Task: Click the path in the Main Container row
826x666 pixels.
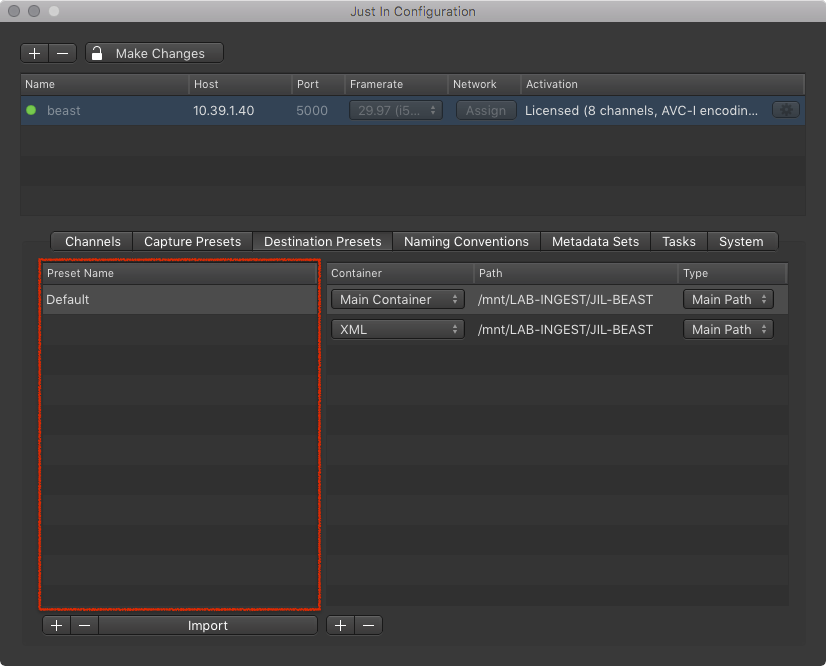Action: [565, 299]
